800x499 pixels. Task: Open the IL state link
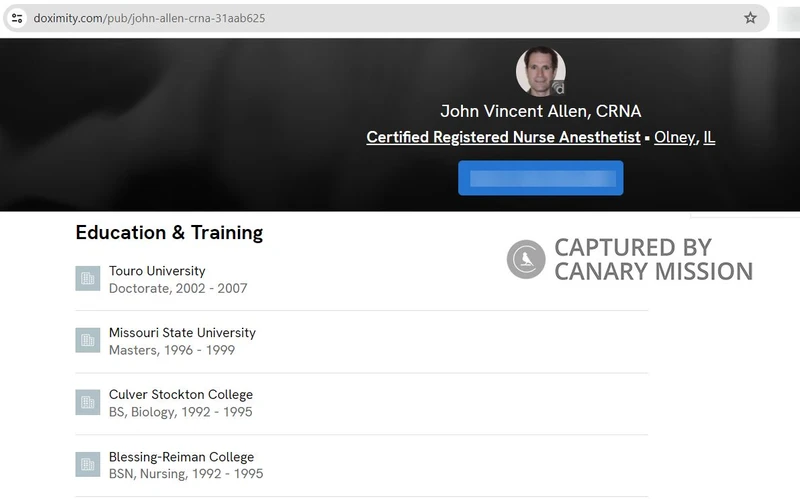709,137
